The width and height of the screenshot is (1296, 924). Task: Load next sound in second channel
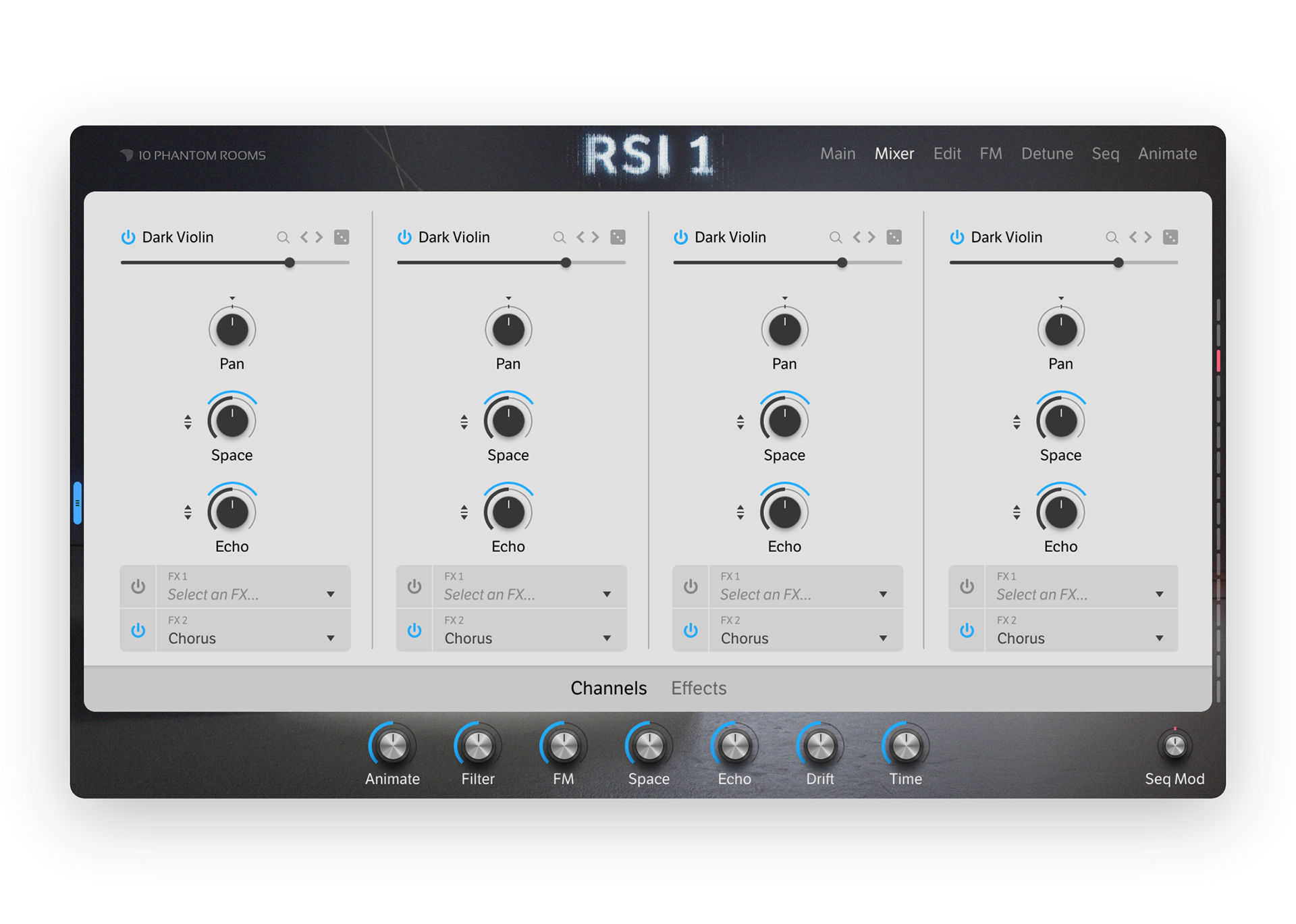coord(595,237)
